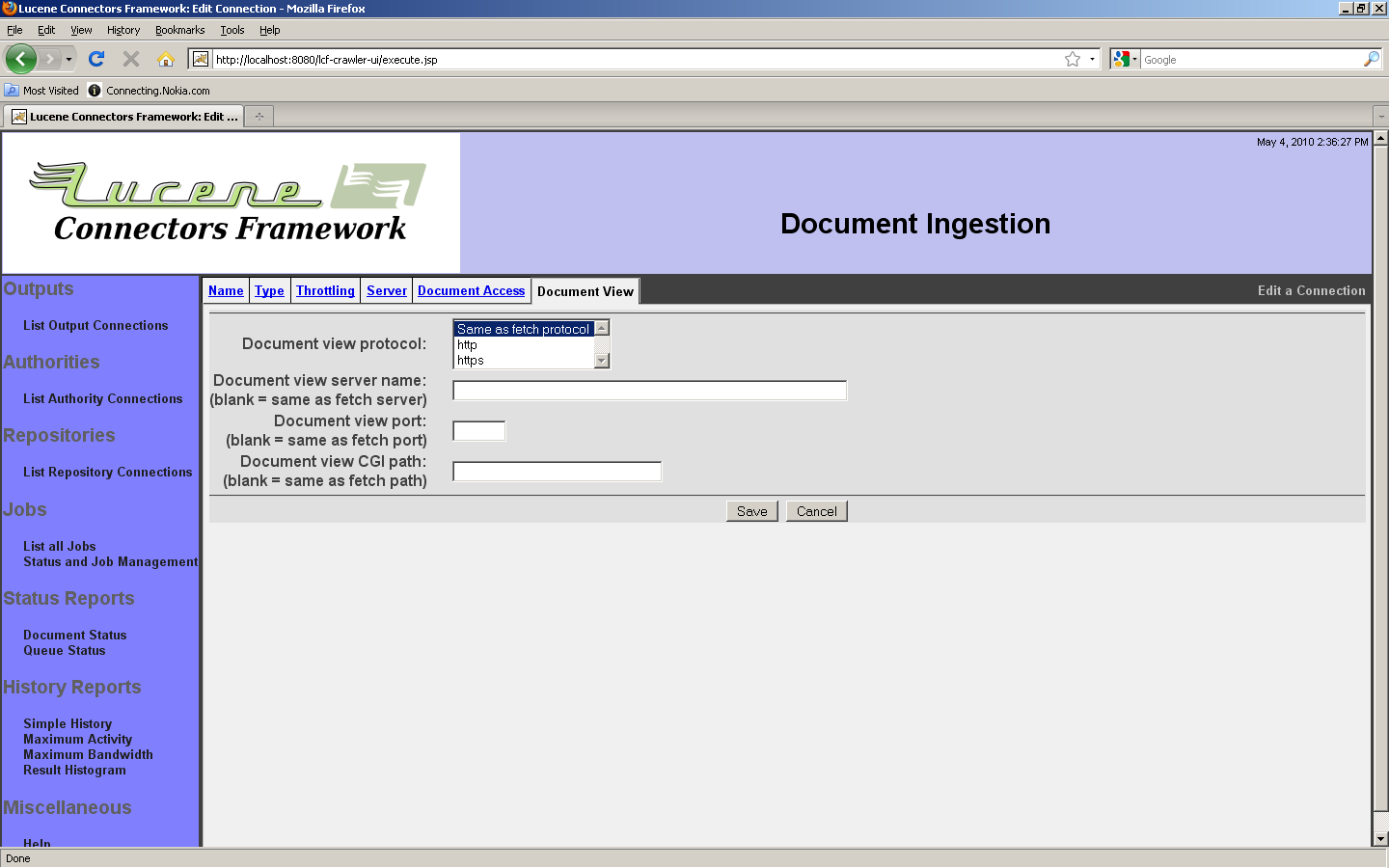Switch to the Throttling tab
Screen dimensions: 1389x868
pos(325,291)
